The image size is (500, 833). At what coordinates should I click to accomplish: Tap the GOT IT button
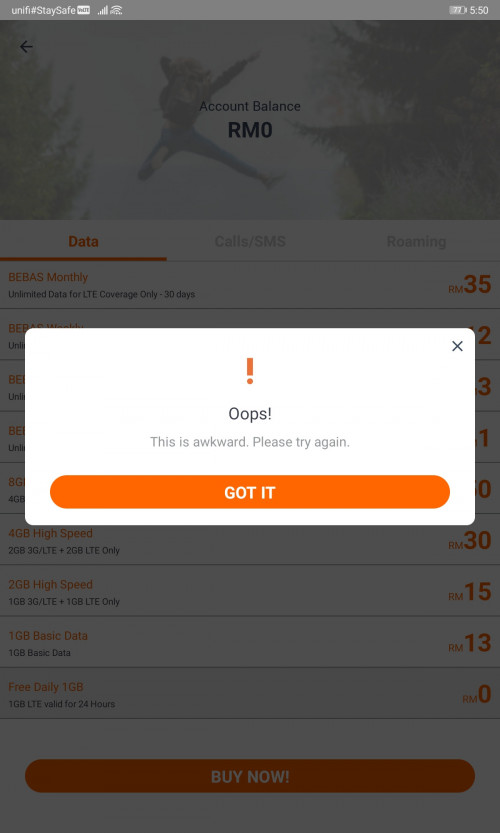250,492
